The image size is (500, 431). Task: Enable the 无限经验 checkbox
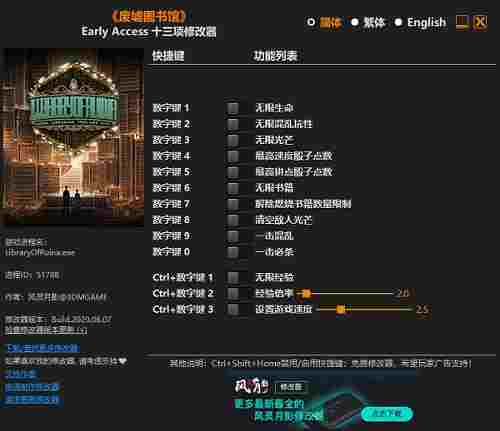pyautogui.click(x=233, y=277)
